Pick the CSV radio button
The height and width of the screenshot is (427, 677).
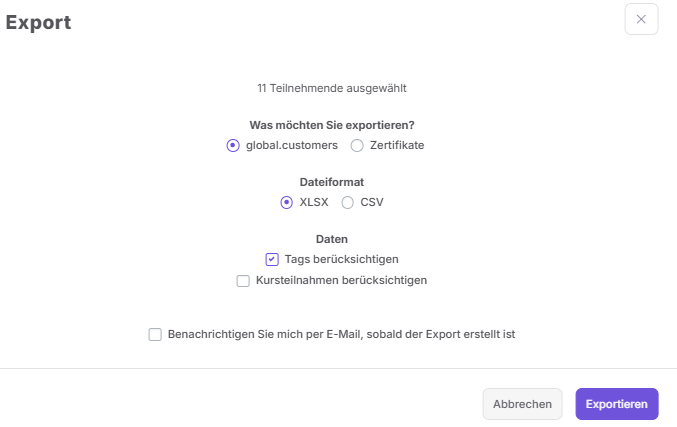(x=348, y=202)
